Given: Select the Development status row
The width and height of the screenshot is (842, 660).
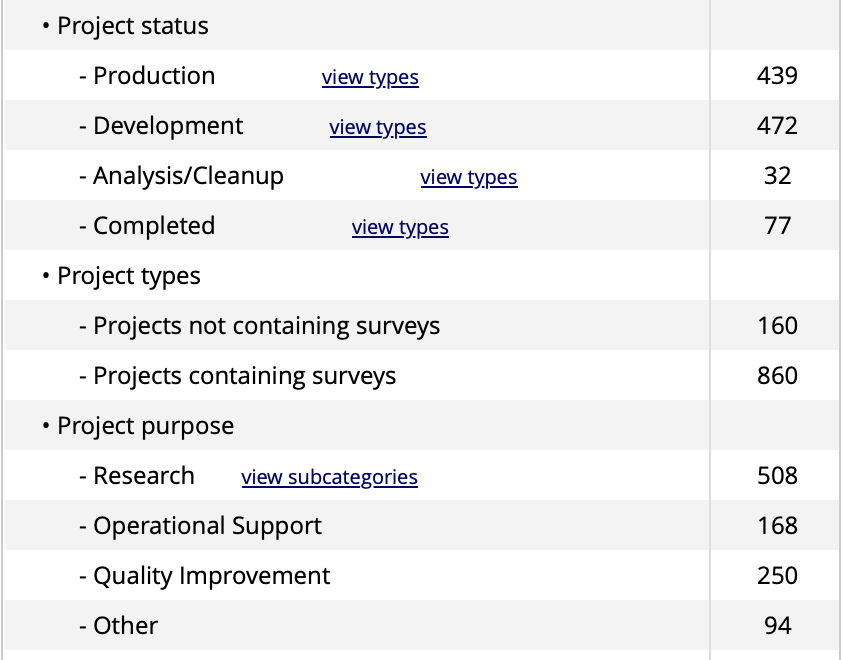Looking at the screenshot, I should pyautogui.click(x=168, y=126).
